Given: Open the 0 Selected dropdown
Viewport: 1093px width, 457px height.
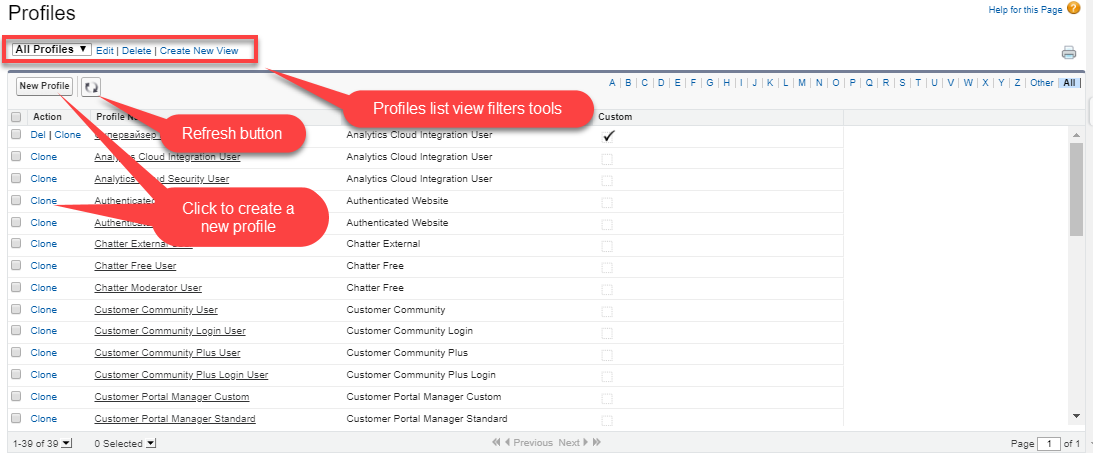Looking at the screenshot, I should click(x=151, y=442).
